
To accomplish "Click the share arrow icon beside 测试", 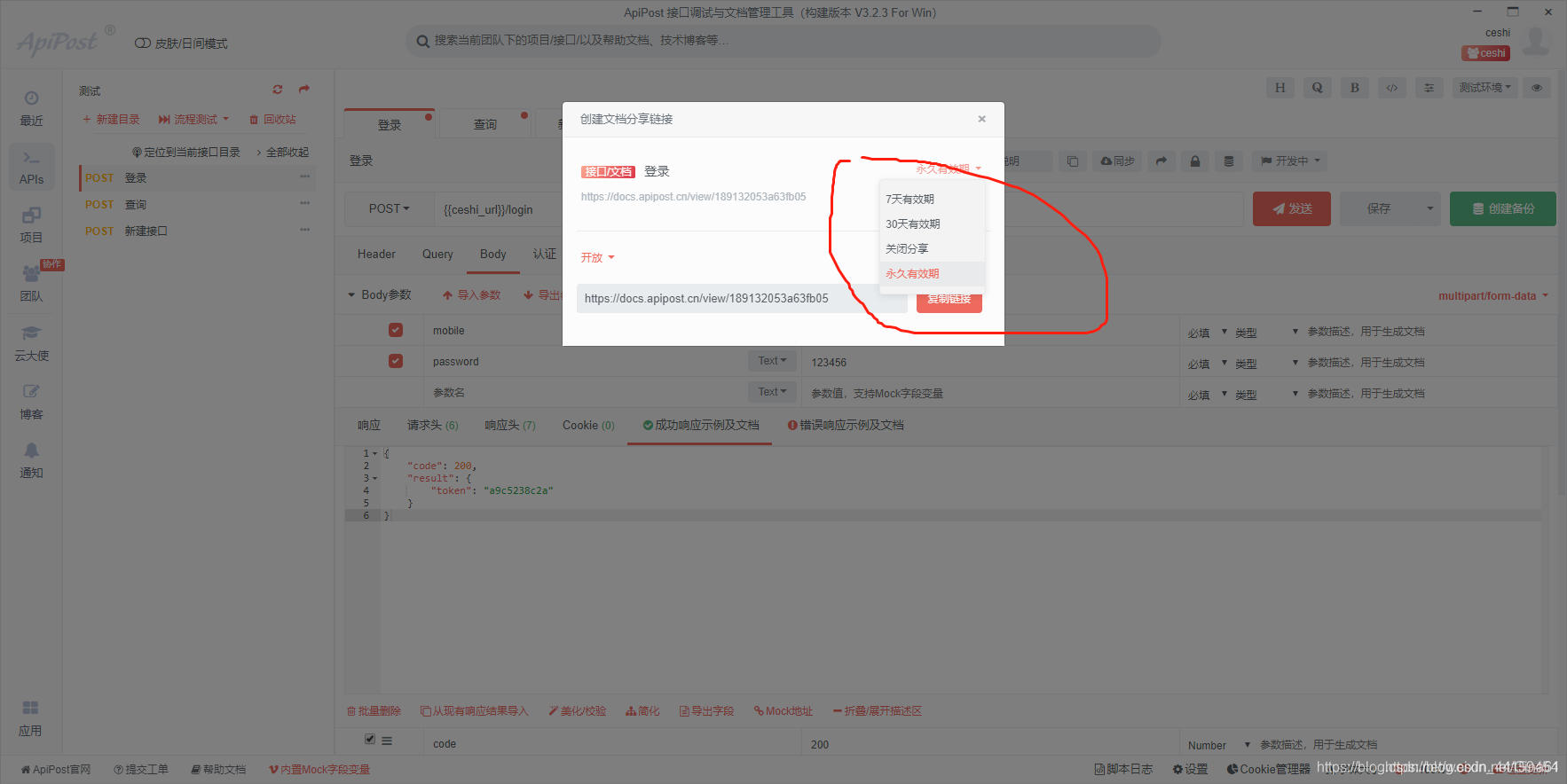I will [304, 90].
